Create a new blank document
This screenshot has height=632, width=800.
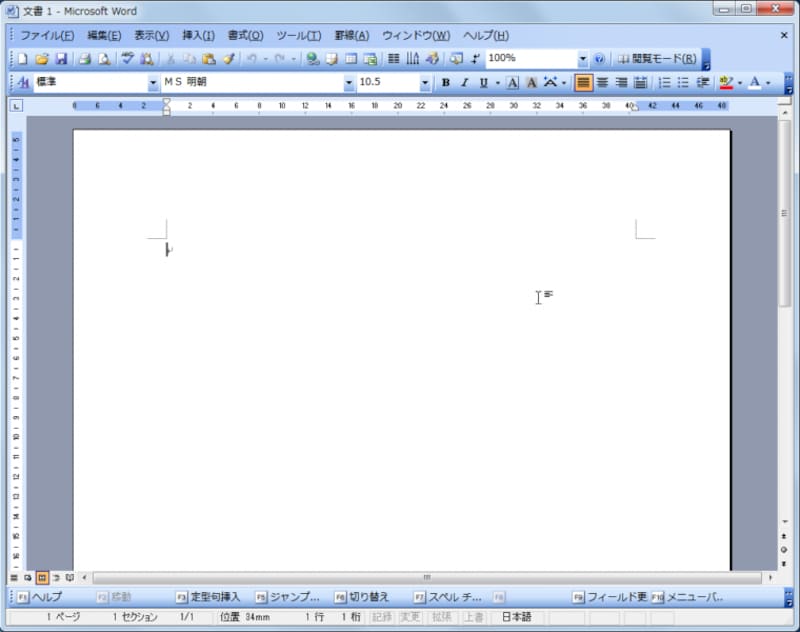pyautogui.click(x=22, y=58)
